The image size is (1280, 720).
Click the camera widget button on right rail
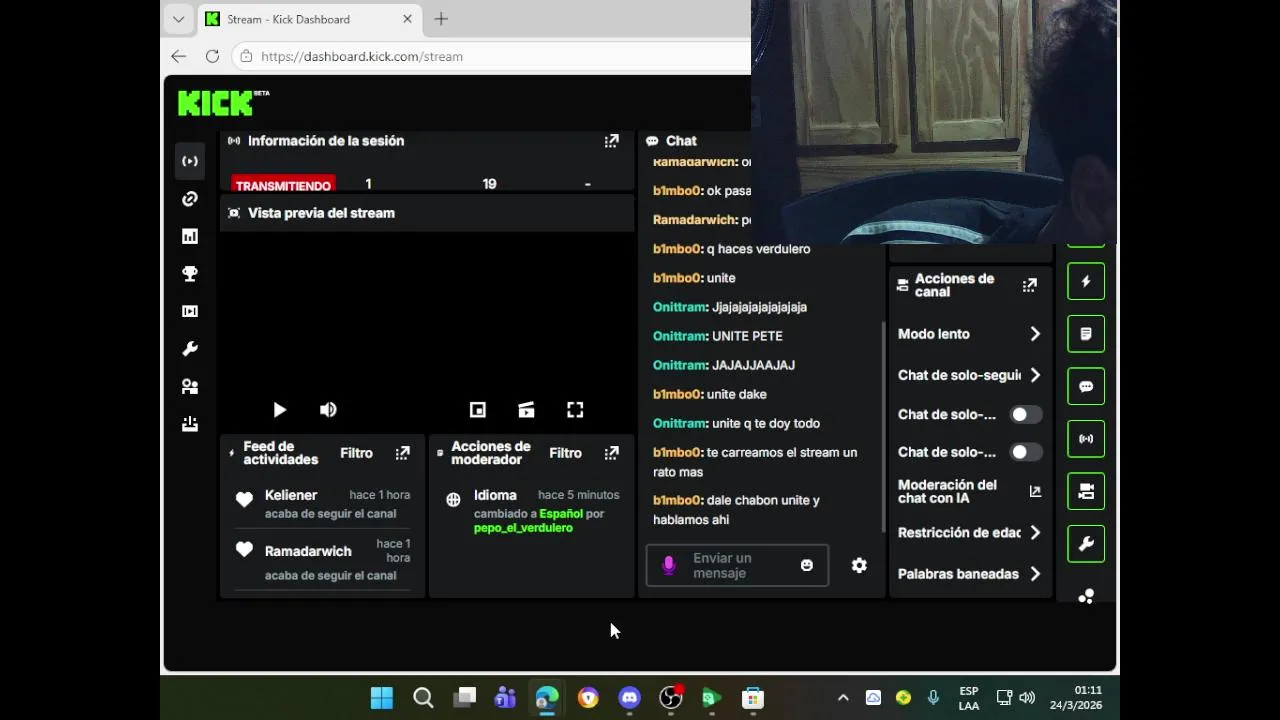click(1086, 491)
